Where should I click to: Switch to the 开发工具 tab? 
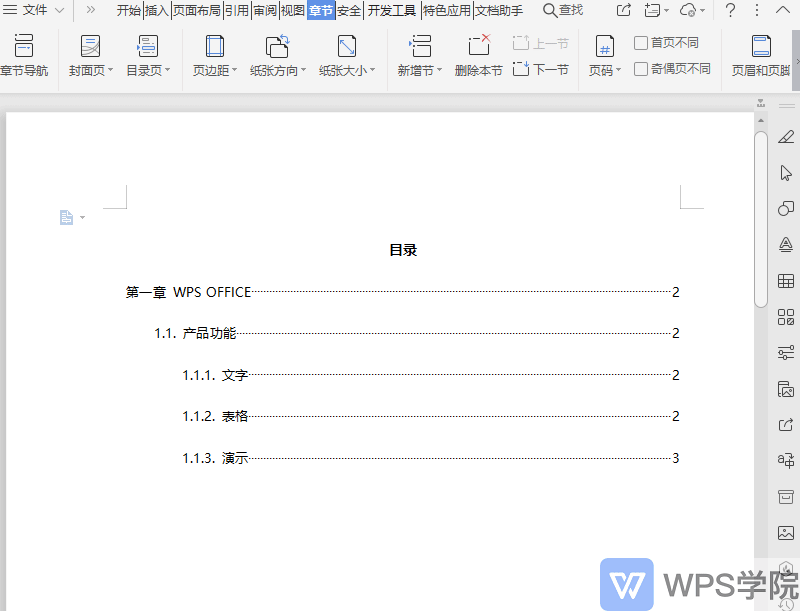pyautogui.click(x=392, y=10)
